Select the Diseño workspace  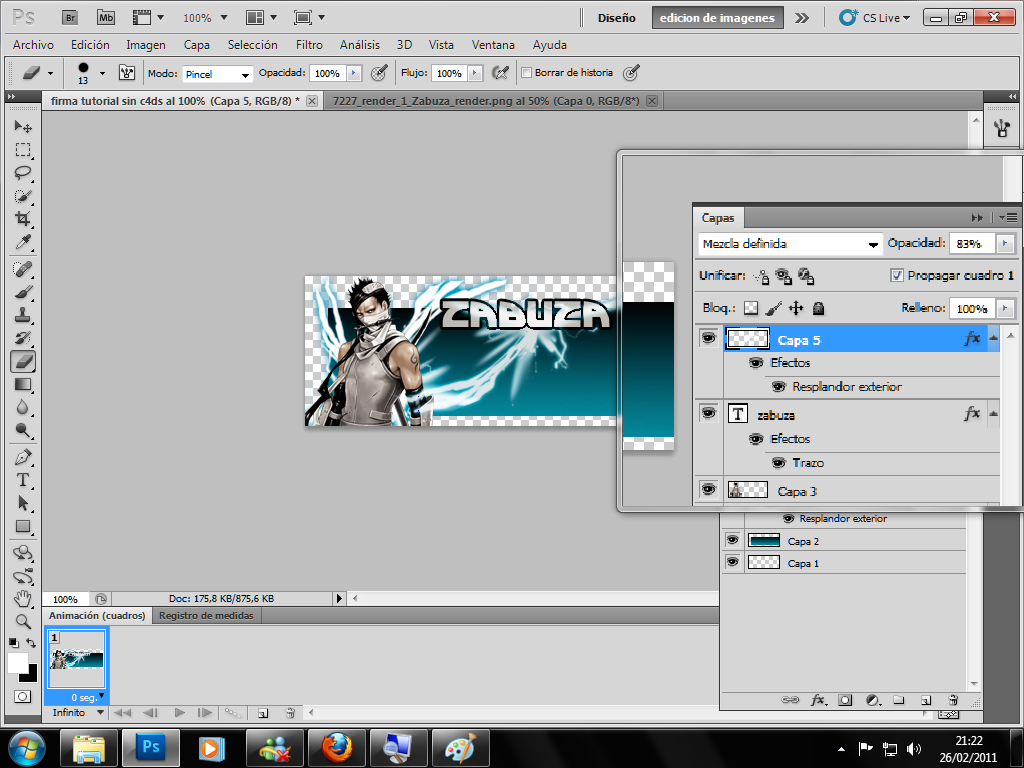tap(616, 18)
